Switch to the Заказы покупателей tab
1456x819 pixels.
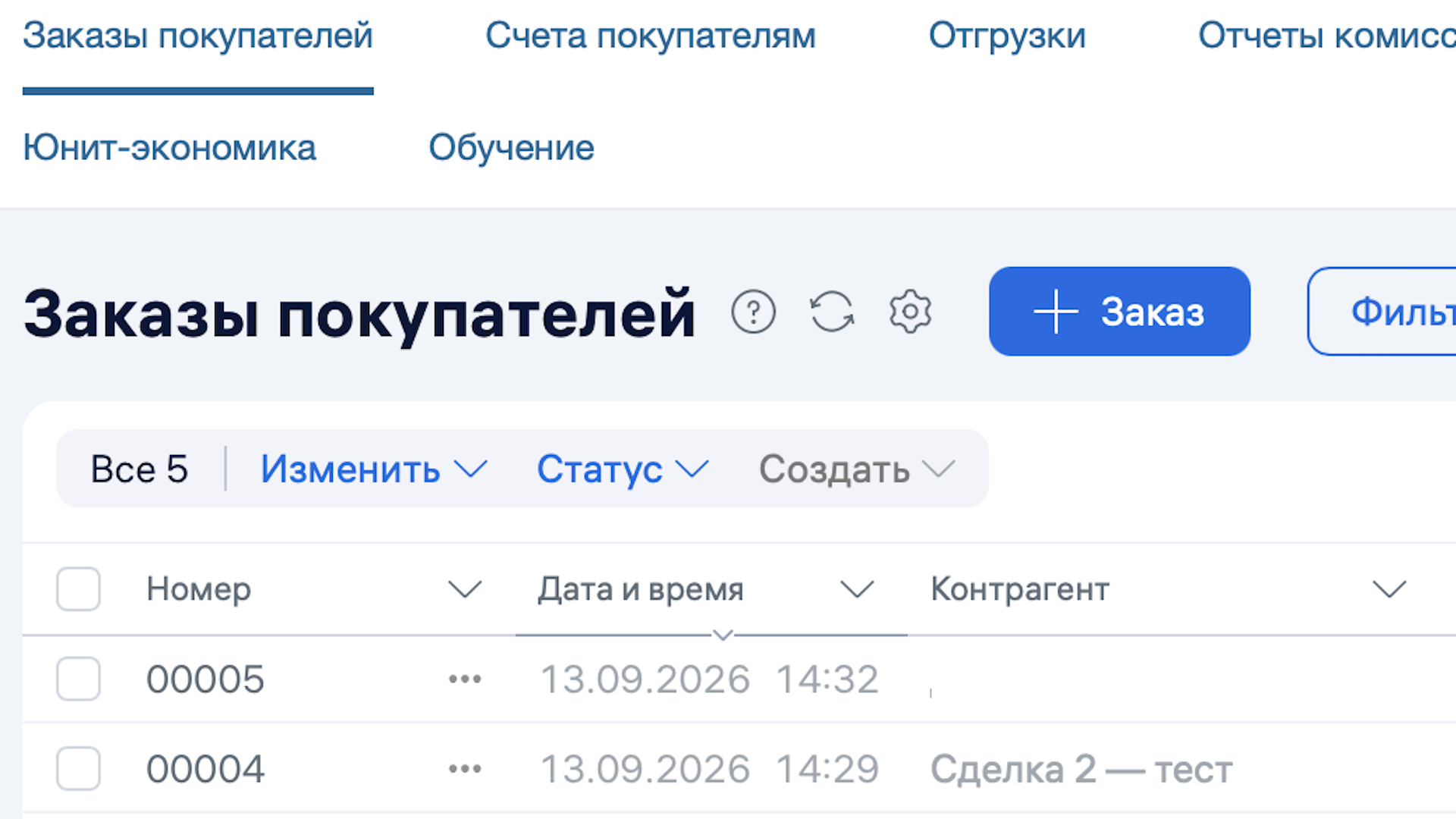point(198,36)
